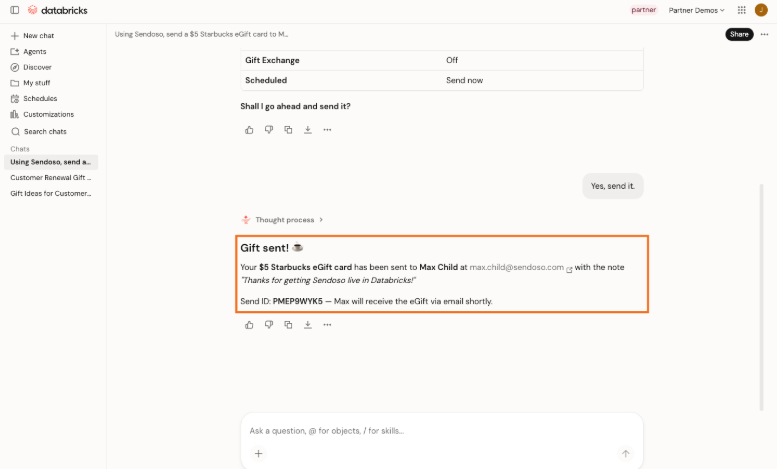Open more options under Gift sent reply
The width and height of the screenshot is (777, 469).
(x=327, y=325)
